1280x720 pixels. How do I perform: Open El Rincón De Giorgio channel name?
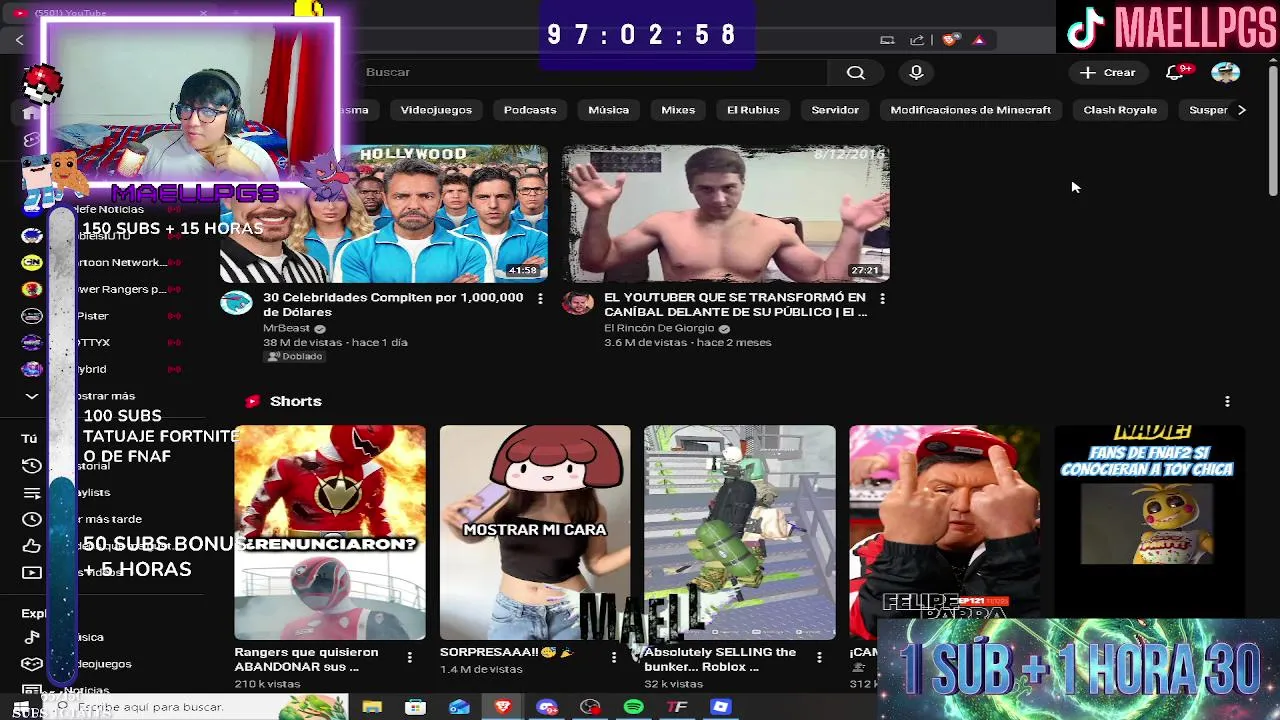click(x=659, y=328)
